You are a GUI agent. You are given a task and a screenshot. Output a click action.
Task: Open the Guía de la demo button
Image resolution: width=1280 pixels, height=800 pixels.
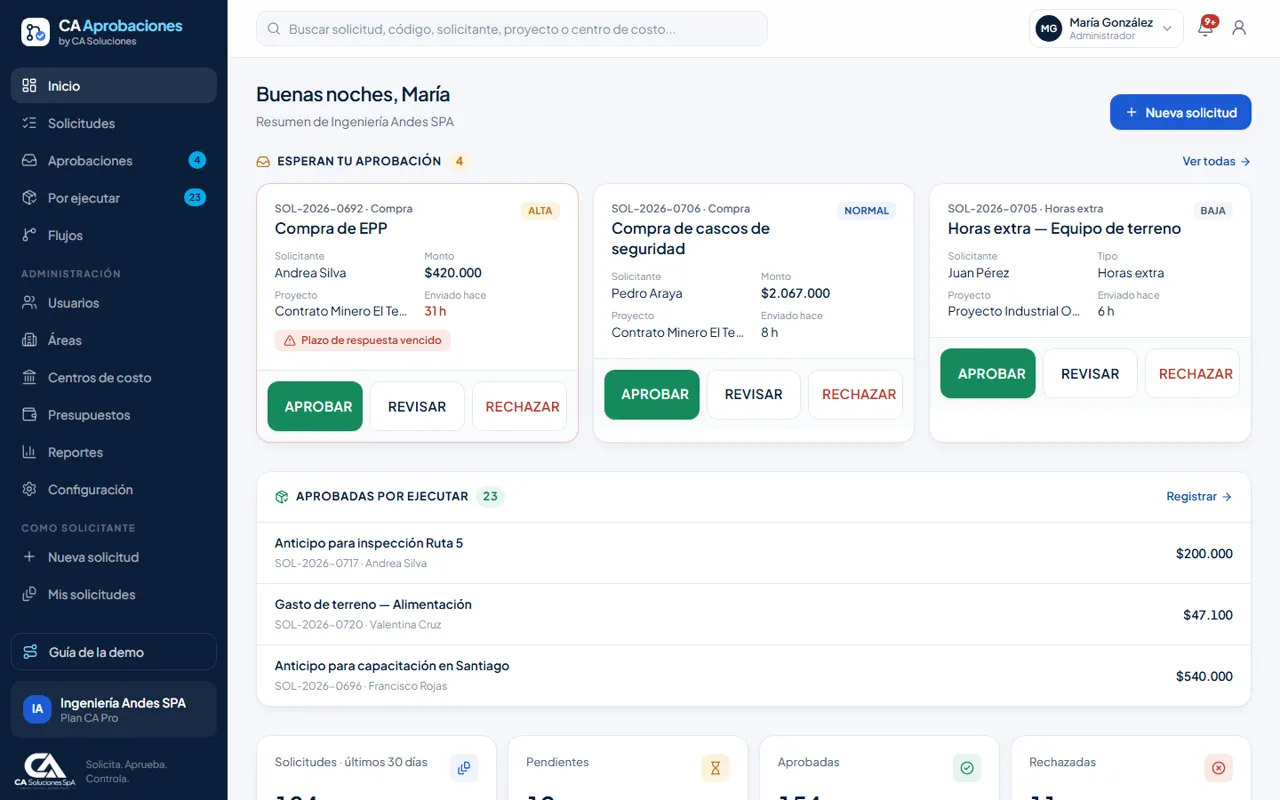pyautogui.click(x=114, y=652)
